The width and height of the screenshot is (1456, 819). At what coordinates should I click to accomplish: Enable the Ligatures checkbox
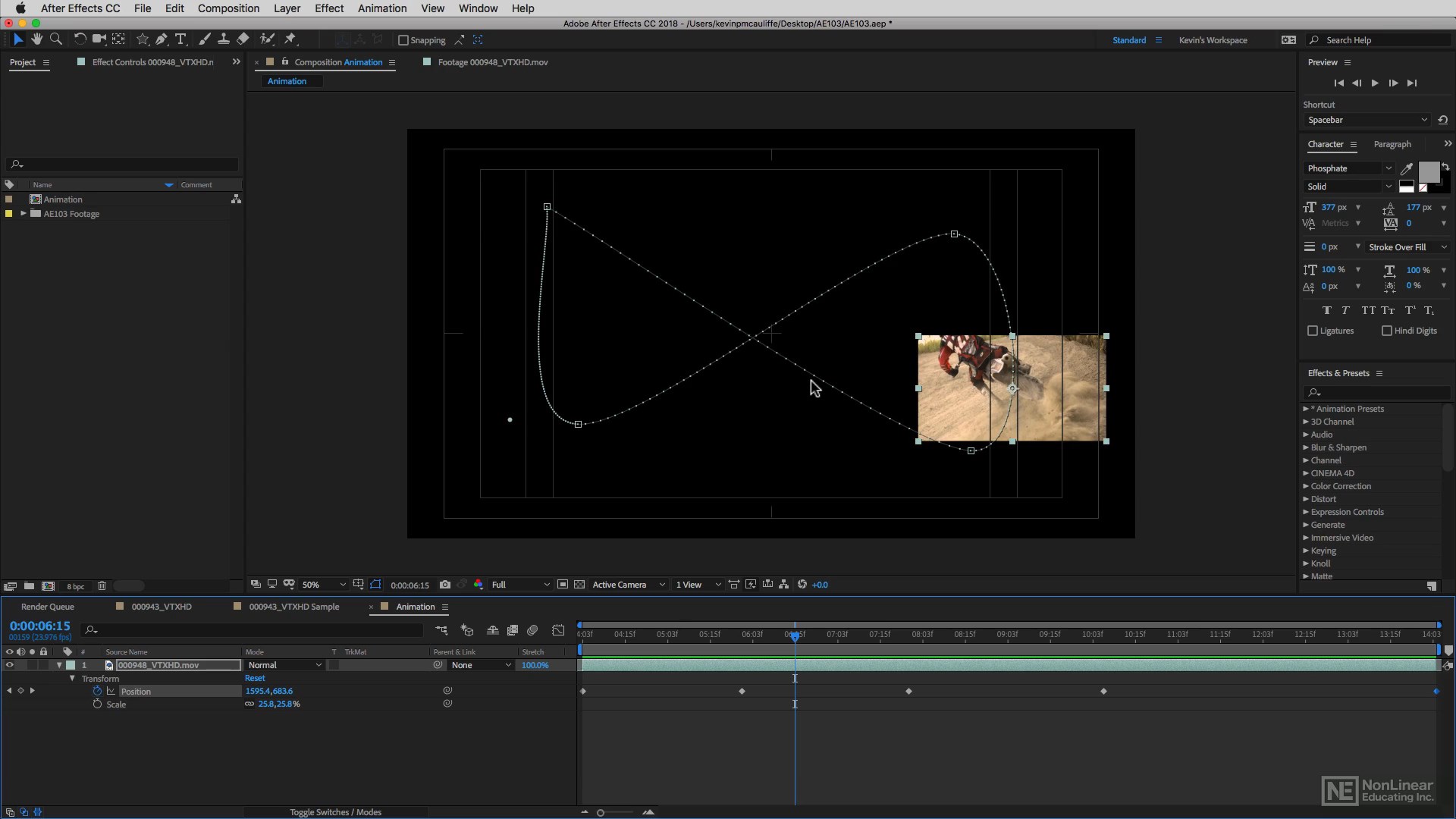pyautogui.click(x=1313, y=331)
